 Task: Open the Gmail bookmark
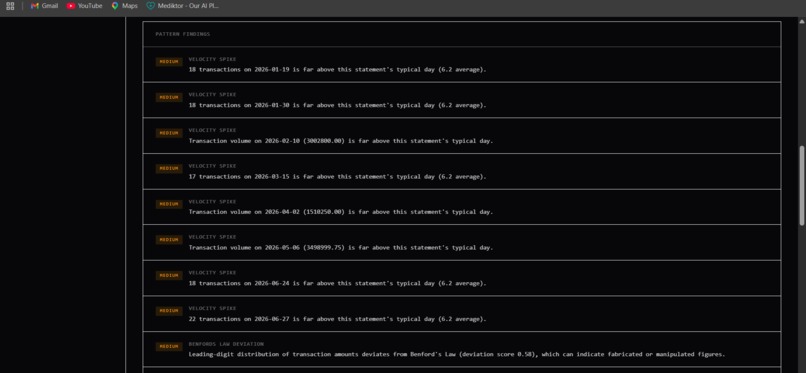coord(44,6)
